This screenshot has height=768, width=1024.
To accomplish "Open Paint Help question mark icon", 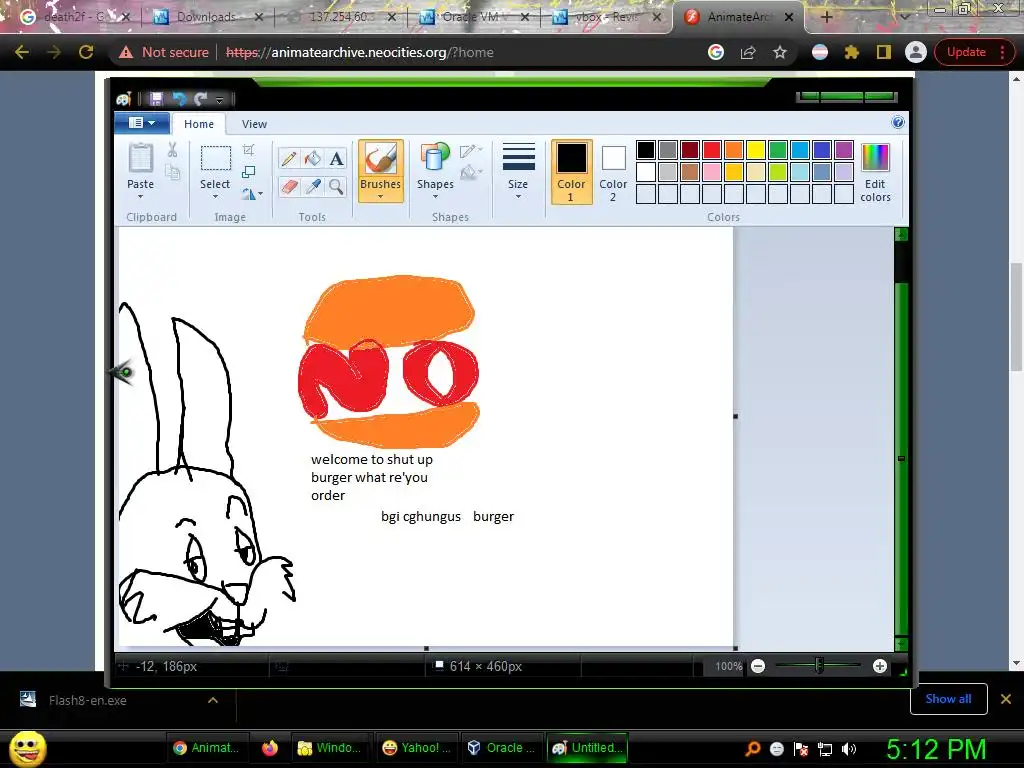I will 898,122.
